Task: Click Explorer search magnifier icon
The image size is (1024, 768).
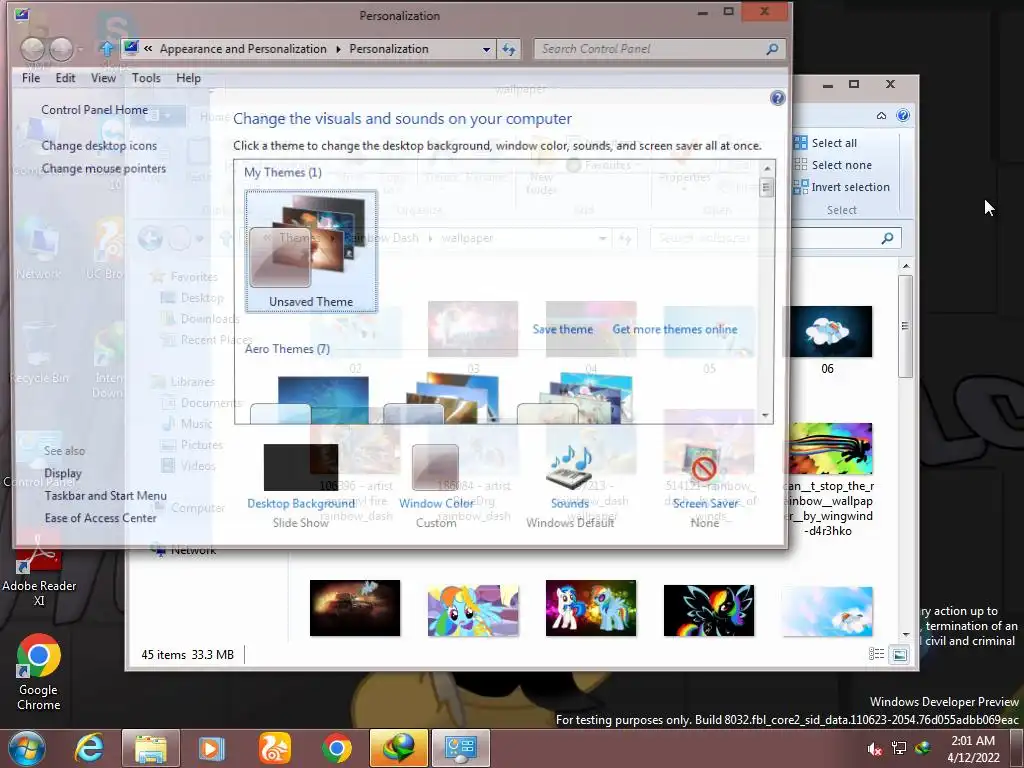Action: click(887, 238)
